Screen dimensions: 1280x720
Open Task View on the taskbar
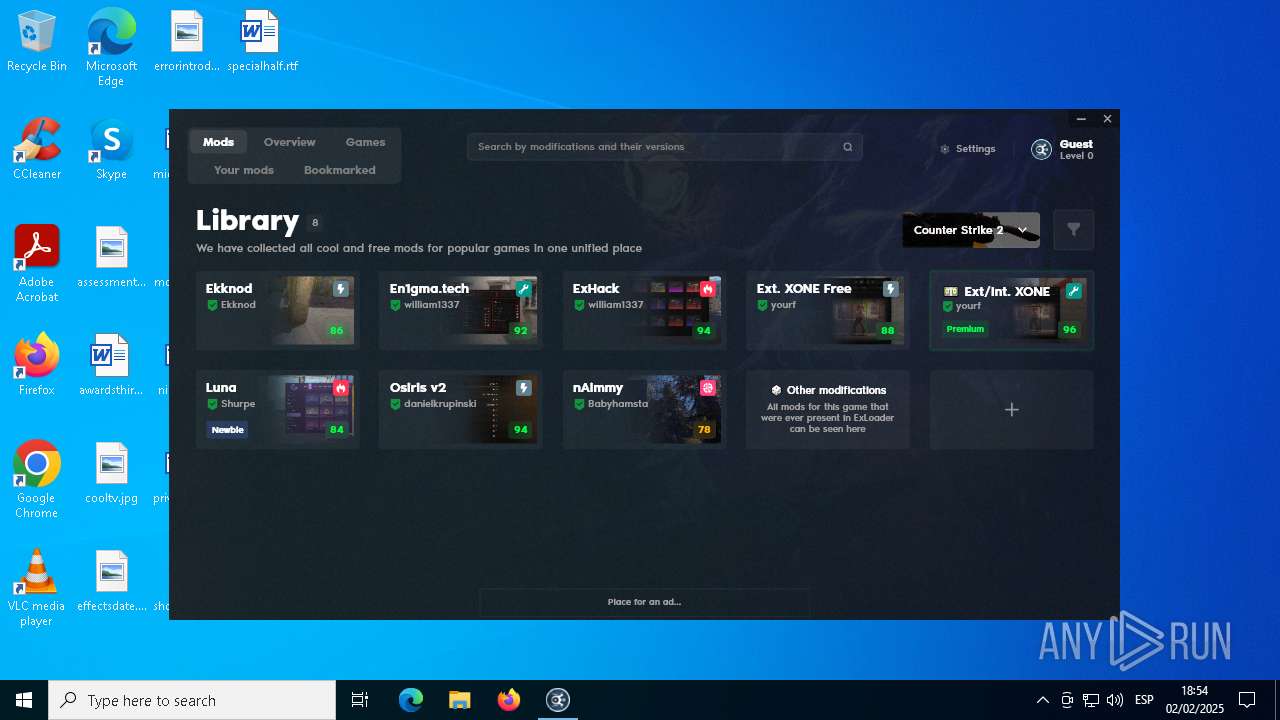click(360, 700)
